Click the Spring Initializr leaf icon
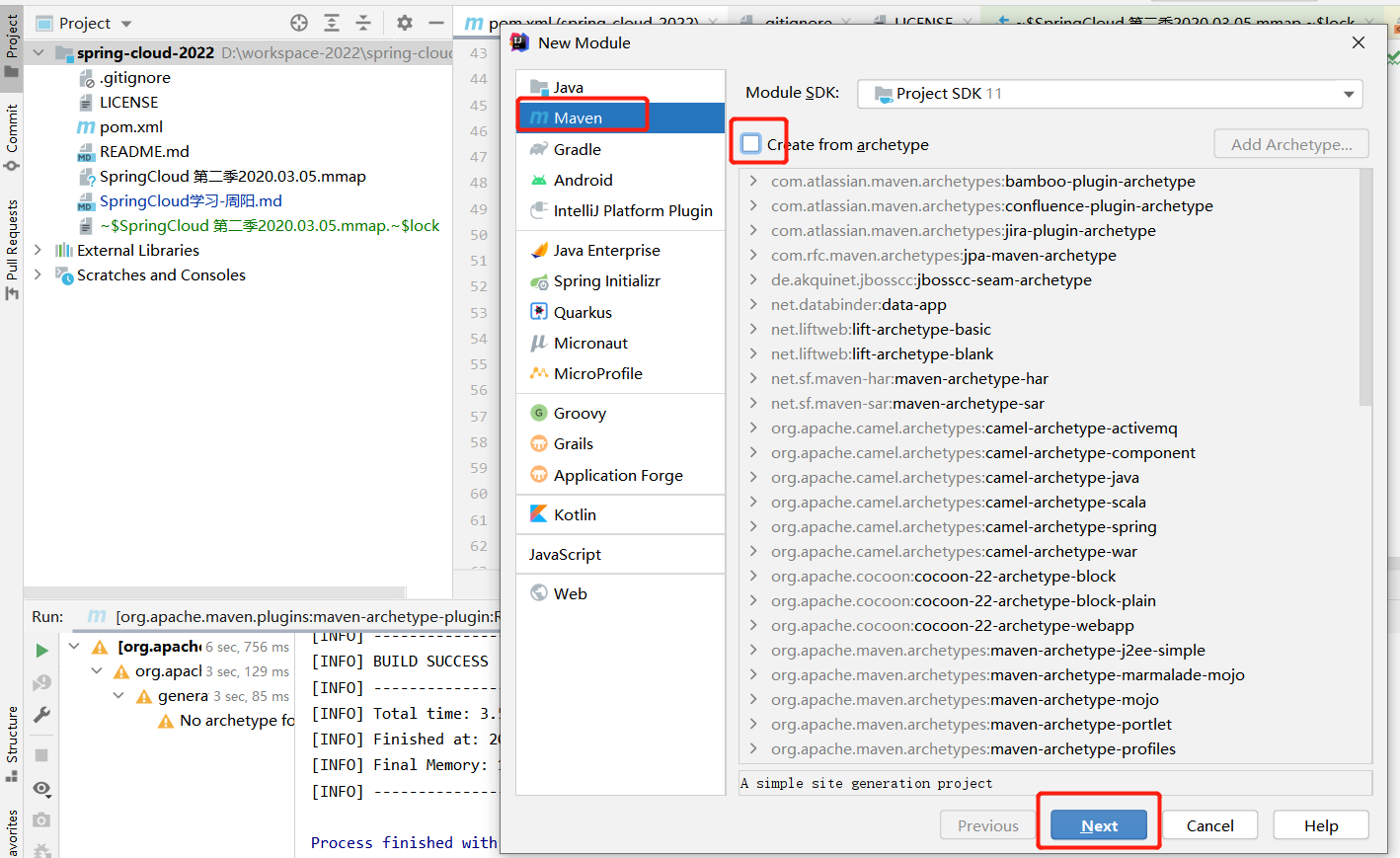 click(x=539, y=281)
